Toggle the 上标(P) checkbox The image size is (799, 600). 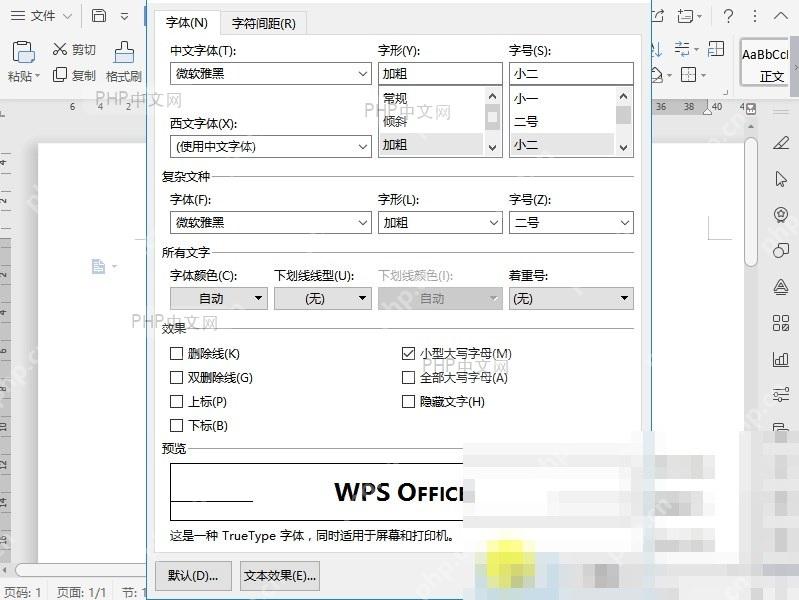click(176, 401)
